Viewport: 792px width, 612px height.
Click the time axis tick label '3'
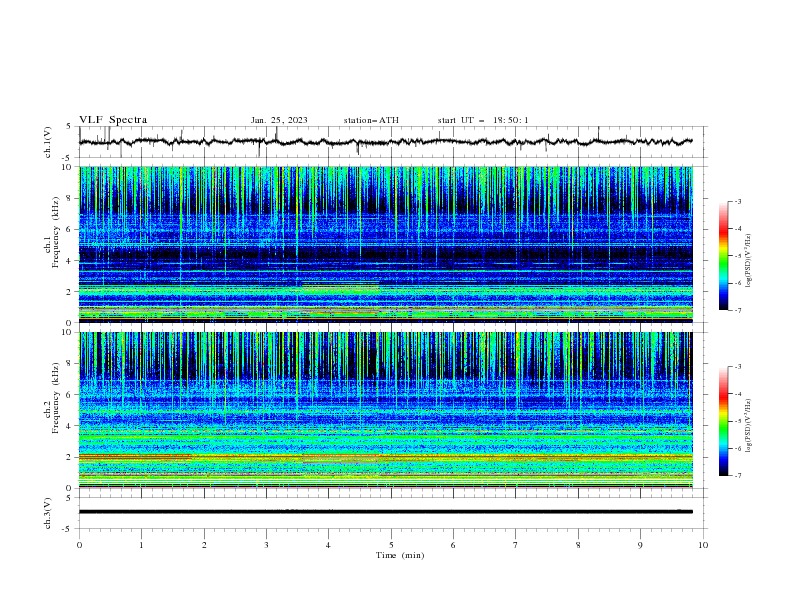tap(266, 545)
